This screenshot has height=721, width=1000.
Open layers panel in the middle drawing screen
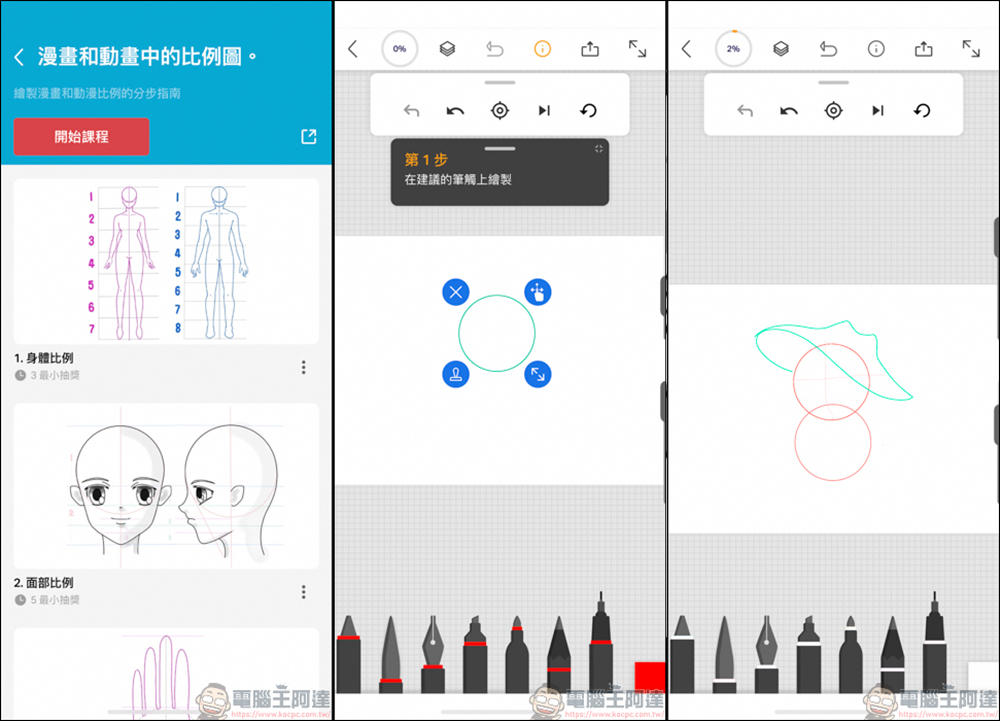point(447,48)
